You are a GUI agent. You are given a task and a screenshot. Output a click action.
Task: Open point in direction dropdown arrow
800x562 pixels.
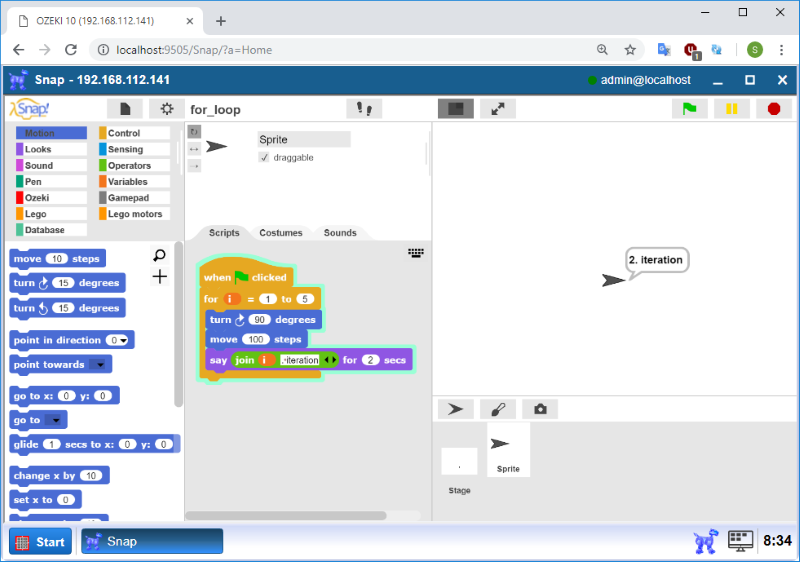tap(123, 341)
